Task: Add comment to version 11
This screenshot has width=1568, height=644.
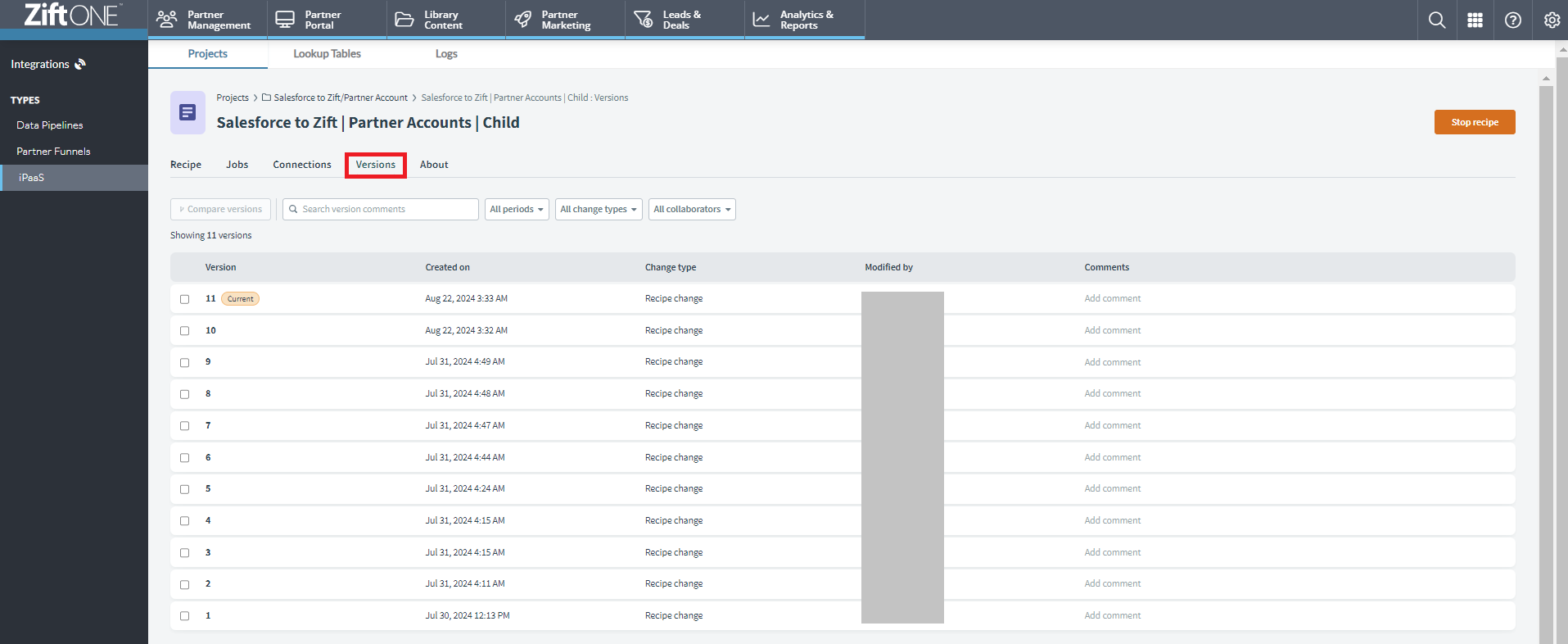Action: click(x=1113, y=298)
